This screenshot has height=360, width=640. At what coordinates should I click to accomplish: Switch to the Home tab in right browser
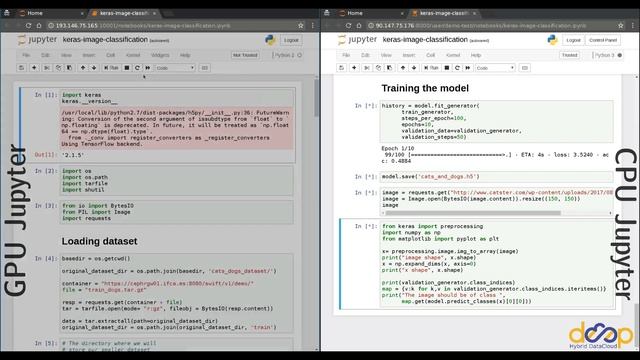[x=370, y=13]
